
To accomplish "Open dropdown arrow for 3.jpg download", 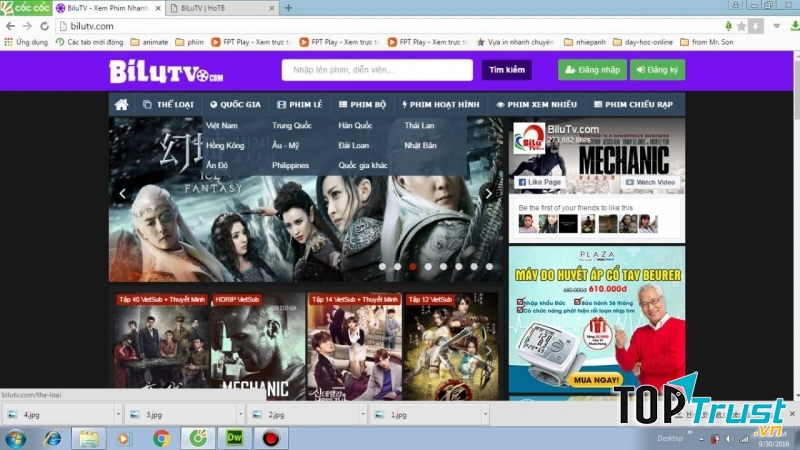I will click(240, 414).
